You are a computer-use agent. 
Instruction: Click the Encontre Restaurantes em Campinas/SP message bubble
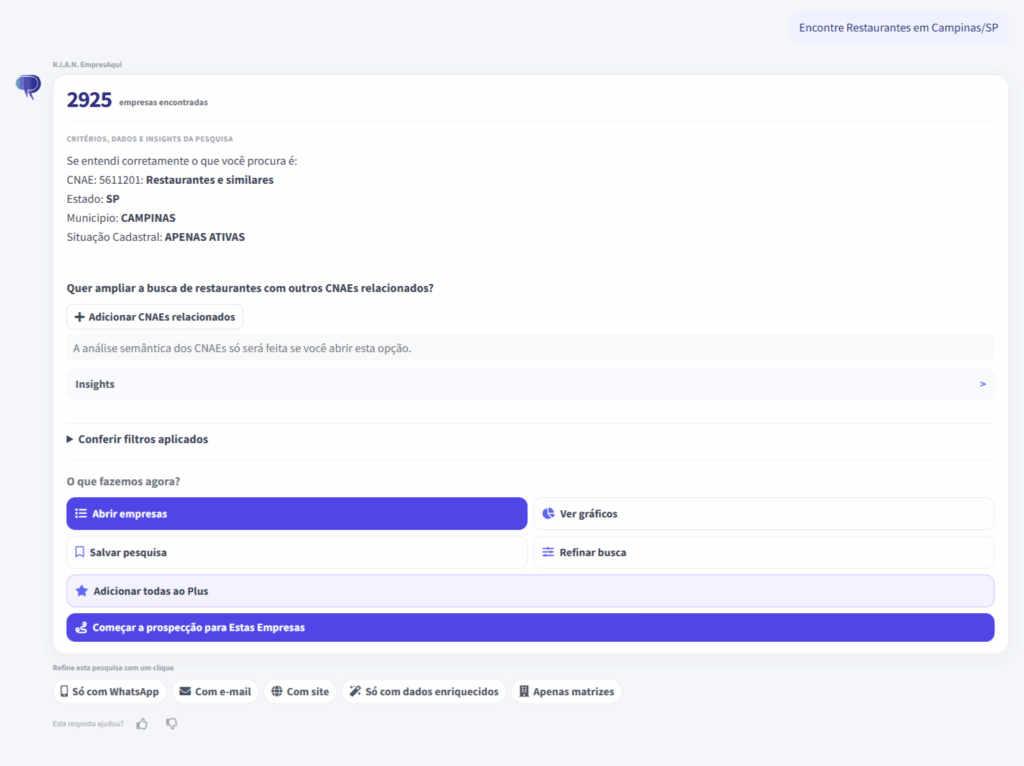(x=899, y=27)
